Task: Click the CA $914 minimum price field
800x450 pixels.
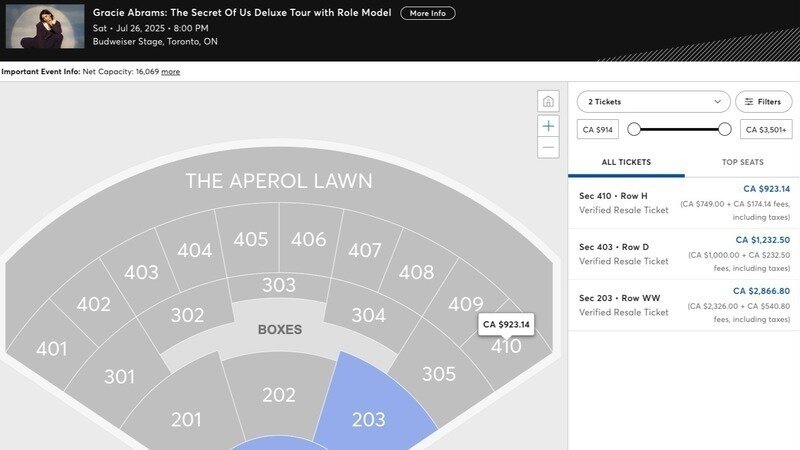Action: [598, 129]
